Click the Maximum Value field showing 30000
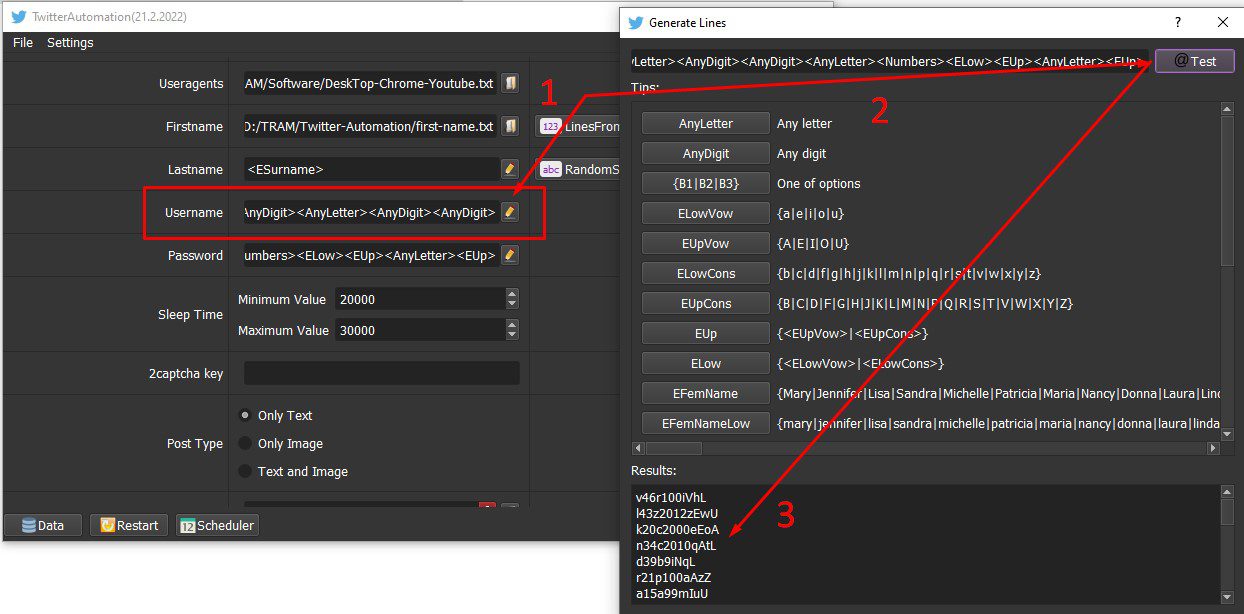The height and width of the screenshot is (614, 1244). (x=420, y=330)
